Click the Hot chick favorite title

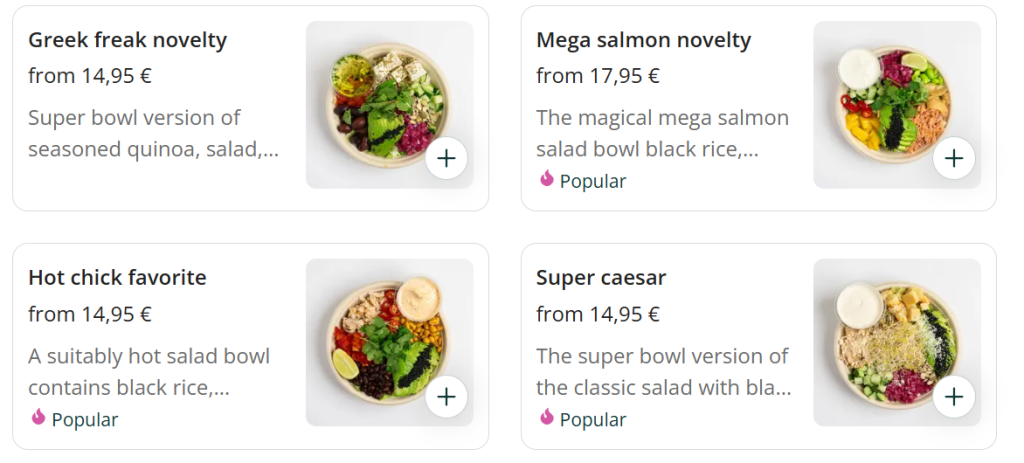click(117, 278)
